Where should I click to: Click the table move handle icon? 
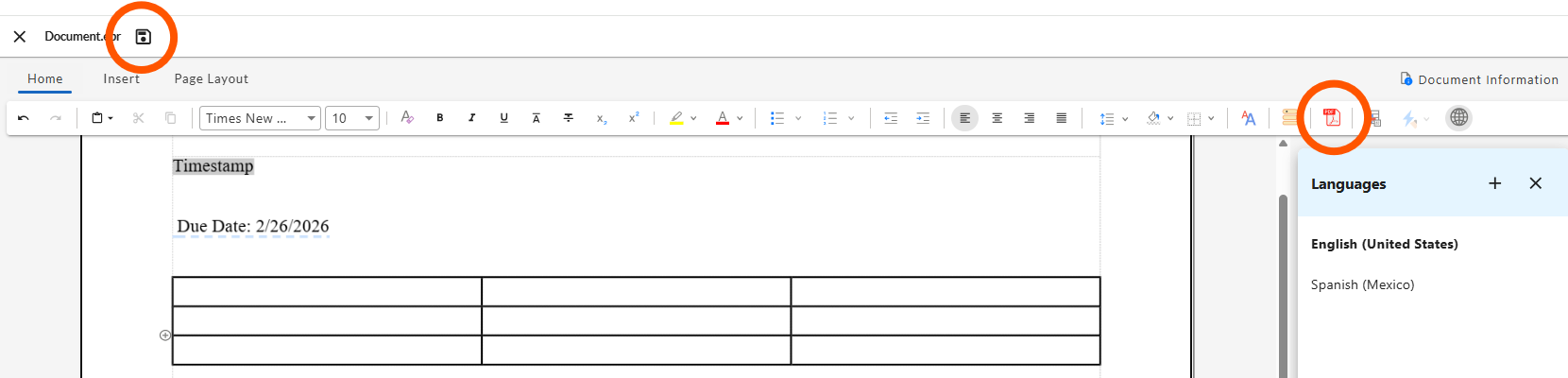165,335
